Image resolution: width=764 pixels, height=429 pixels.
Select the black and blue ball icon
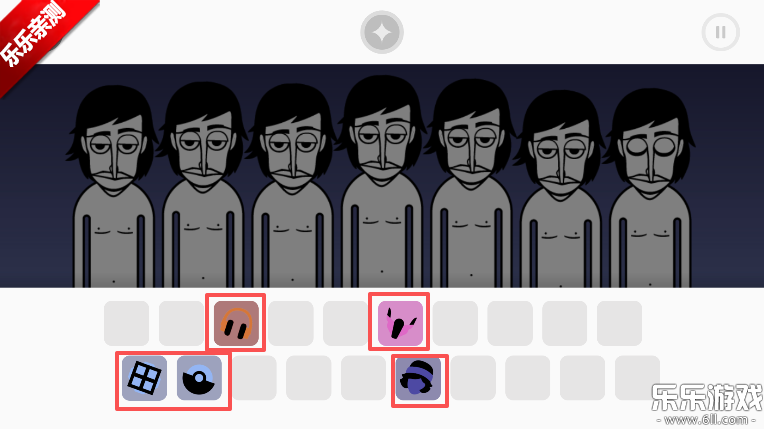tap(199, 378)
